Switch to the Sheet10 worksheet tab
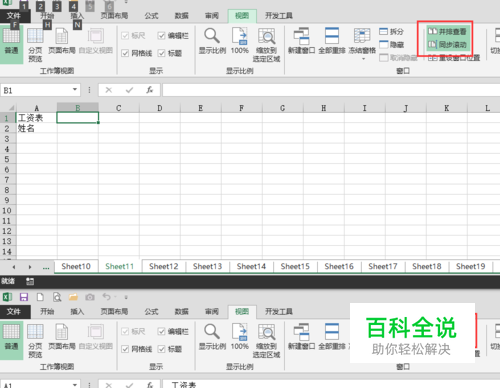This screenshot has width=500, height=388. [x=76, y=266]
